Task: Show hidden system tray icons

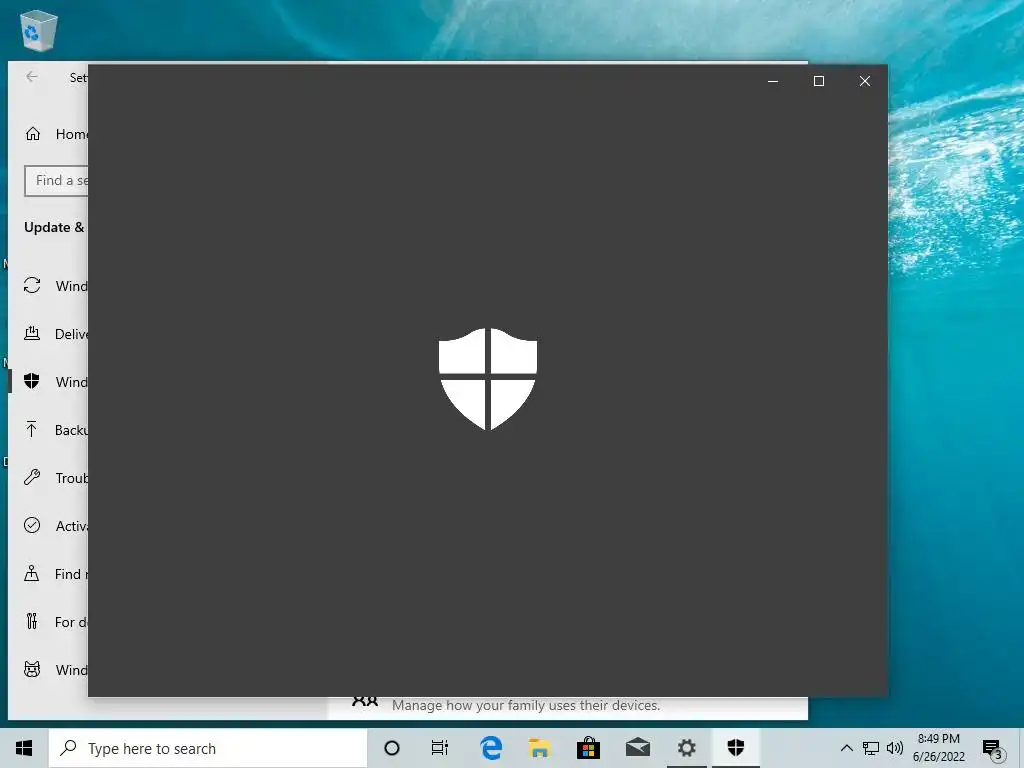Action: (846, 748)
